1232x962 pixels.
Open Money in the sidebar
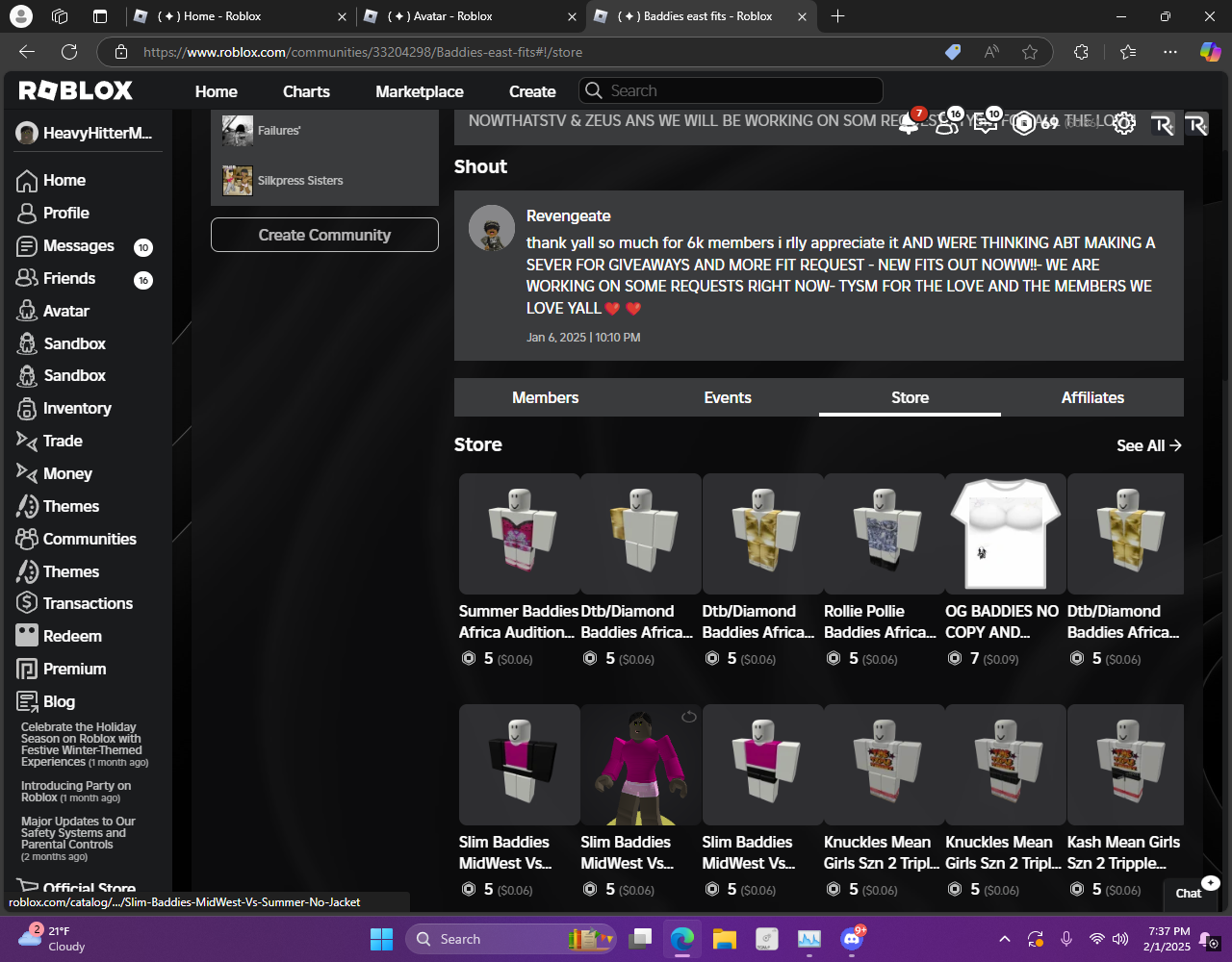pyautogui.click(x=55, y=474)
